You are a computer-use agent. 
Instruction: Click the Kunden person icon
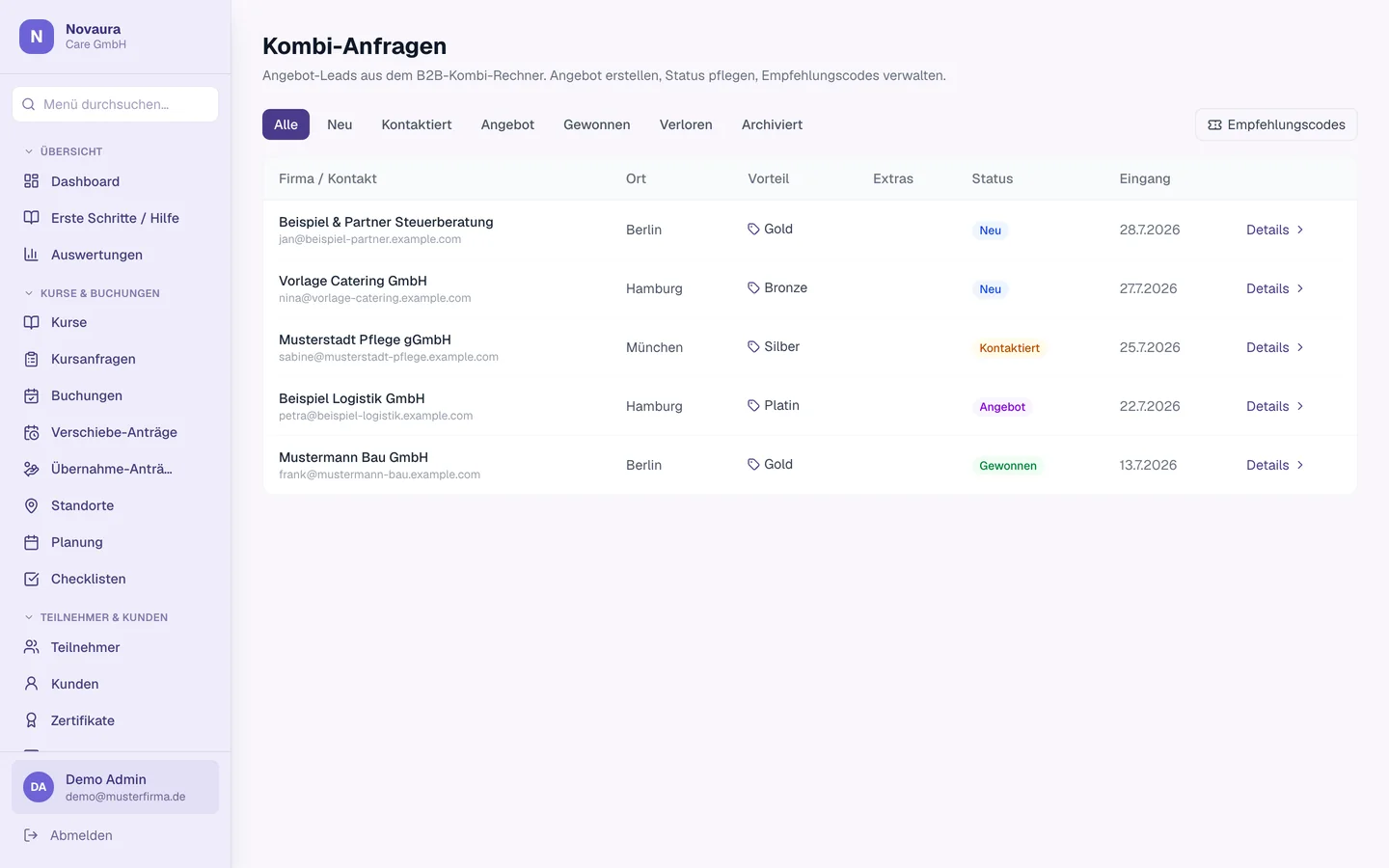click(x=31, y=684)
